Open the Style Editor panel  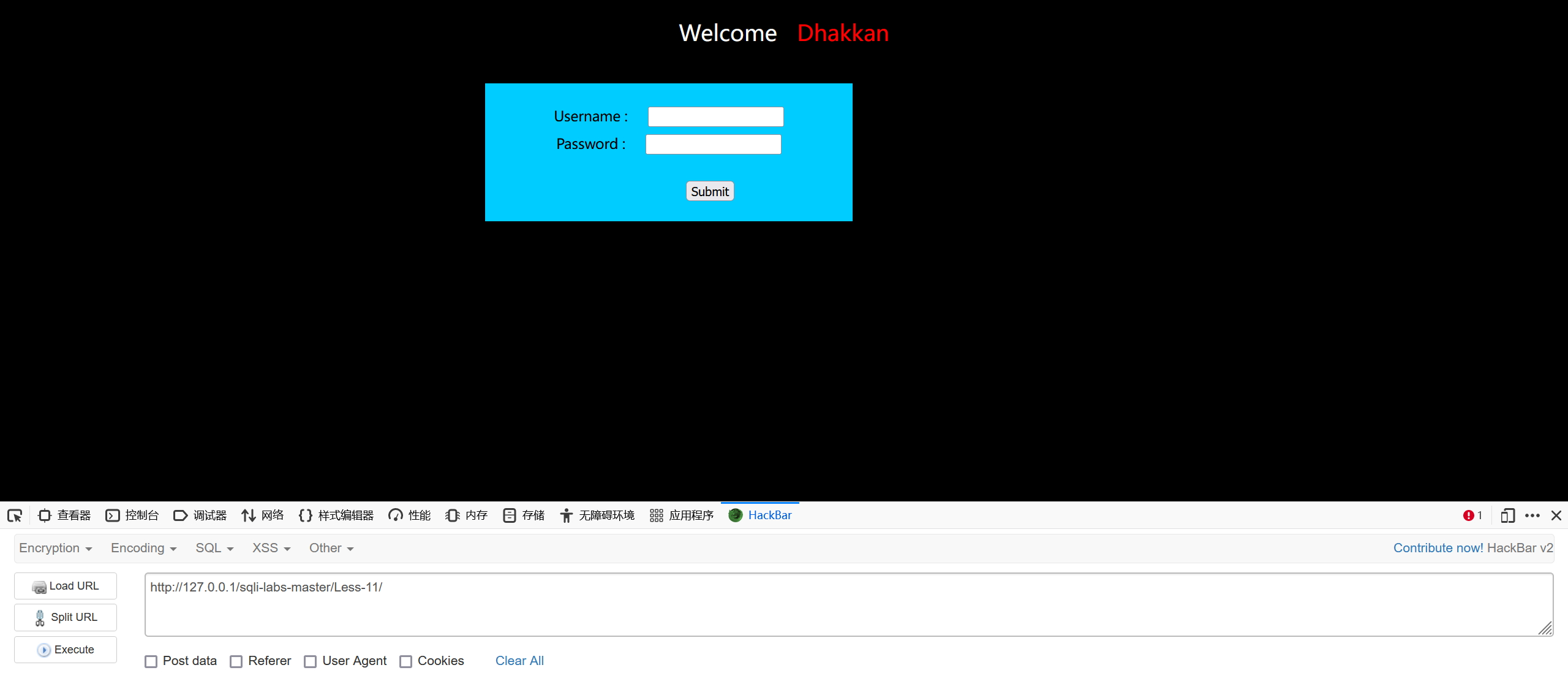[336, 515]
